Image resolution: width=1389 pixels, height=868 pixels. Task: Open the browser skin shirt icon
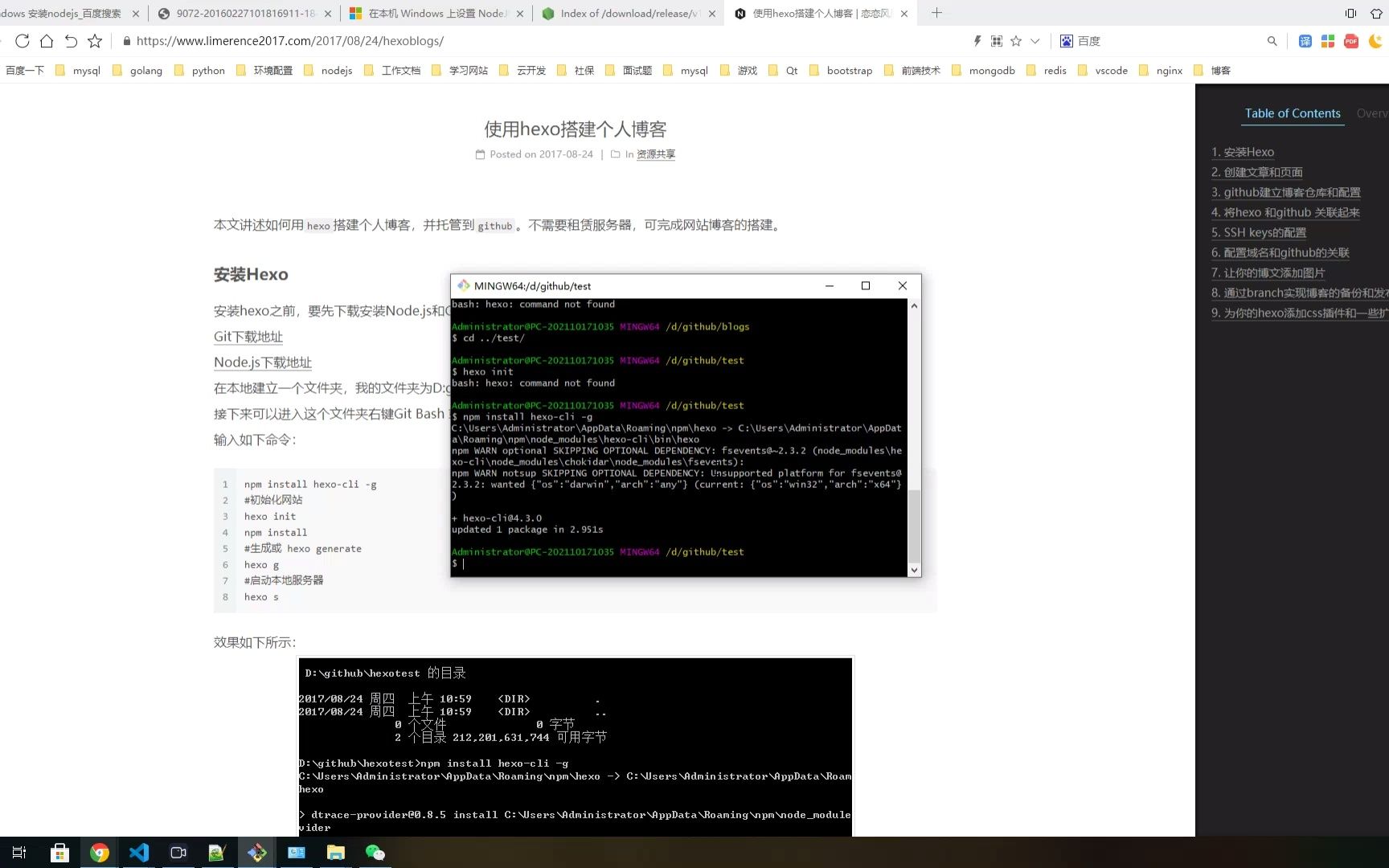pos(1376,13)
